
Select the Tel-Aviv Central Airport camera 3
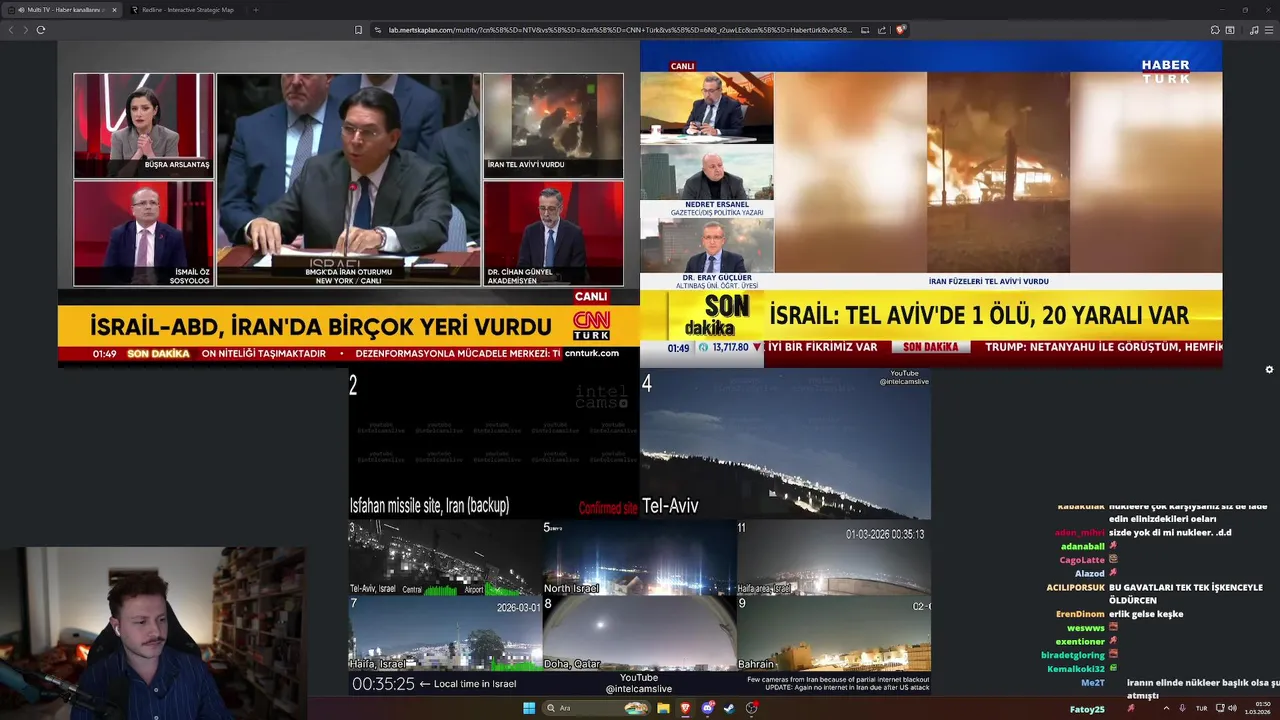[445, 557]
